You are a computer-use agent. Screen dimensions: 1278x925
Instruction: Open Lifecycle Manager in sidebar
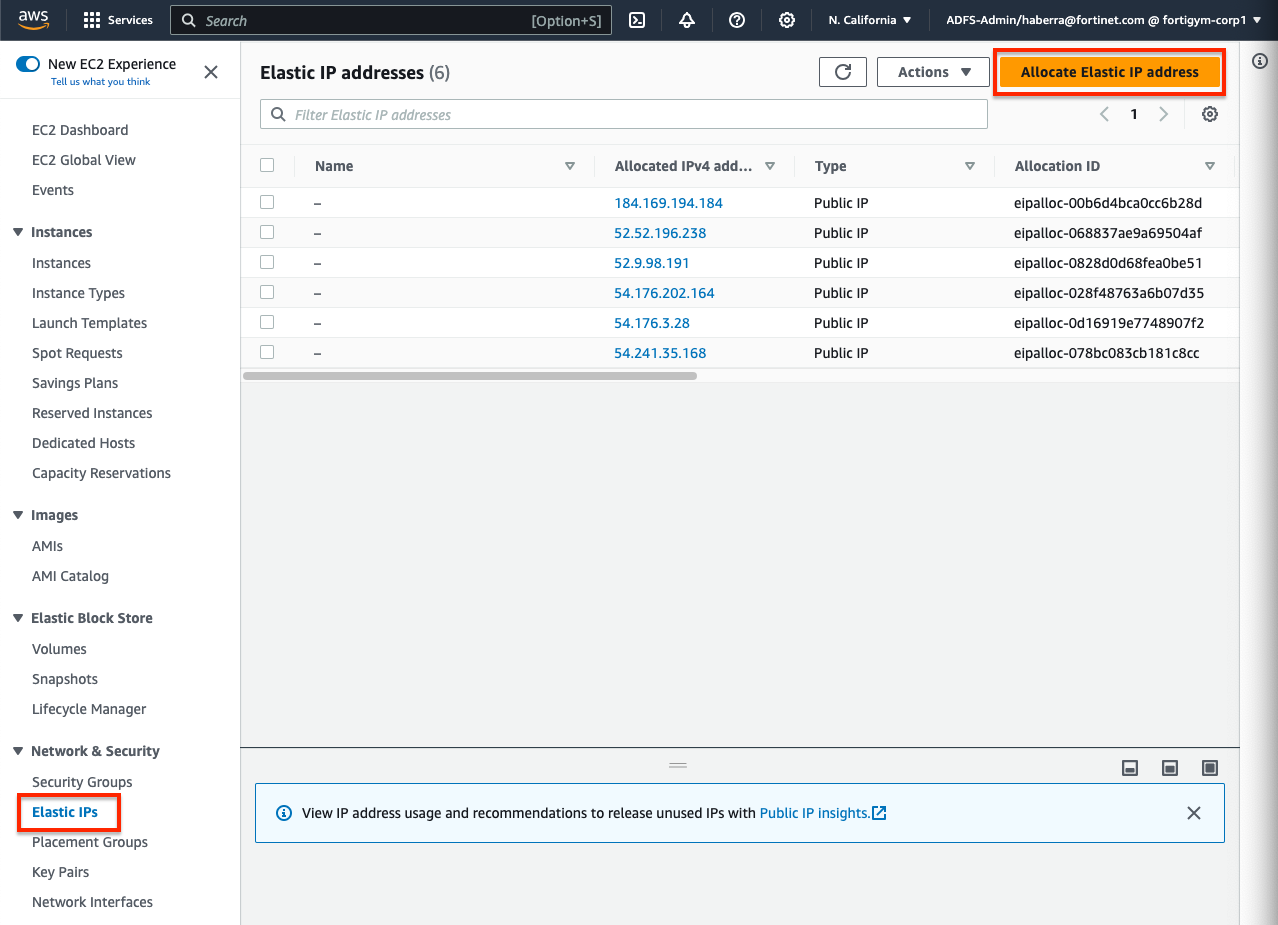point(89,709)
